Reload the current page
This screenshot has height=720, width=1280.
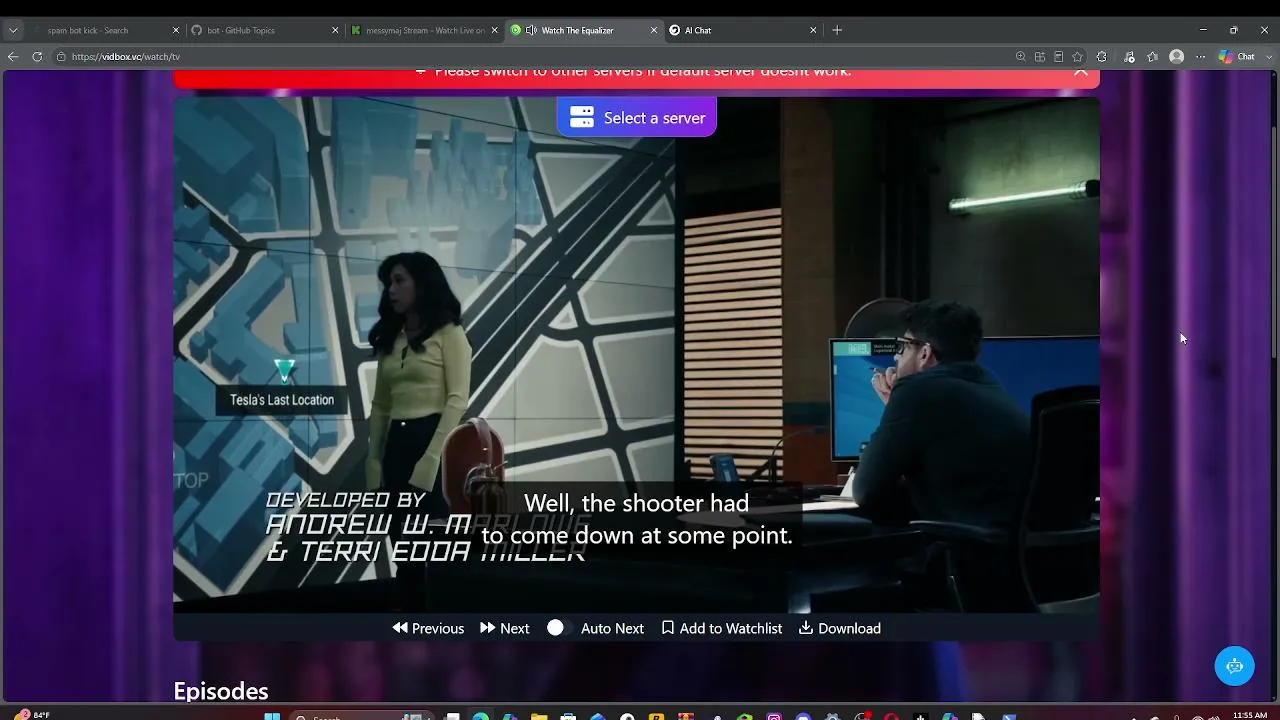point(37,57)
